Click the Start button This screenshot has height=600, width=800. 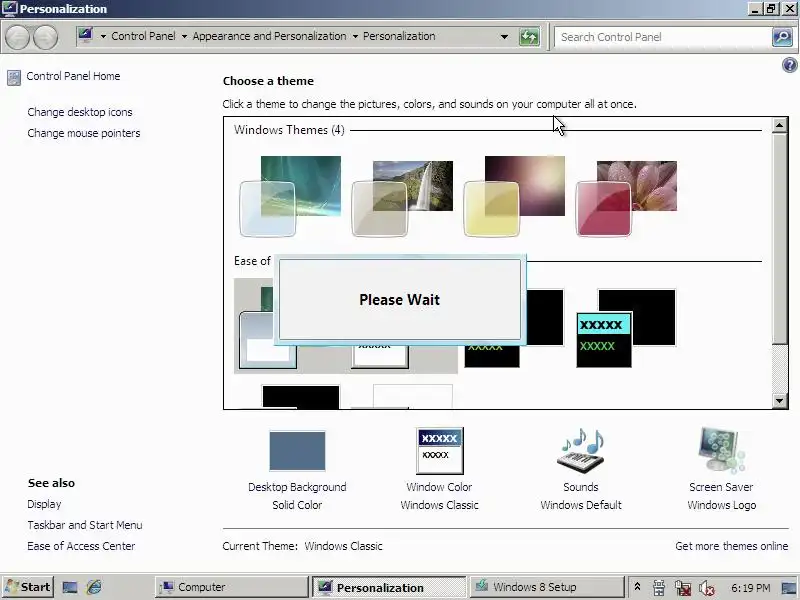[28, 587]
